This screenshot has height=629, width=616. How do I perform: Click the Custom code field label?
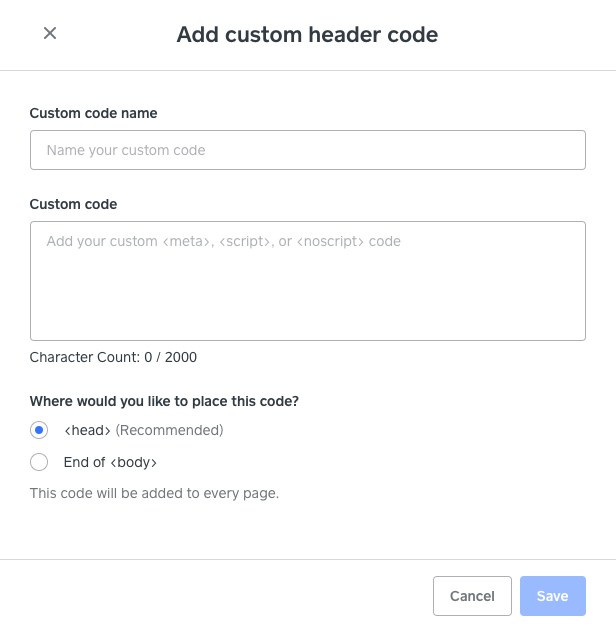click(73, 204)
